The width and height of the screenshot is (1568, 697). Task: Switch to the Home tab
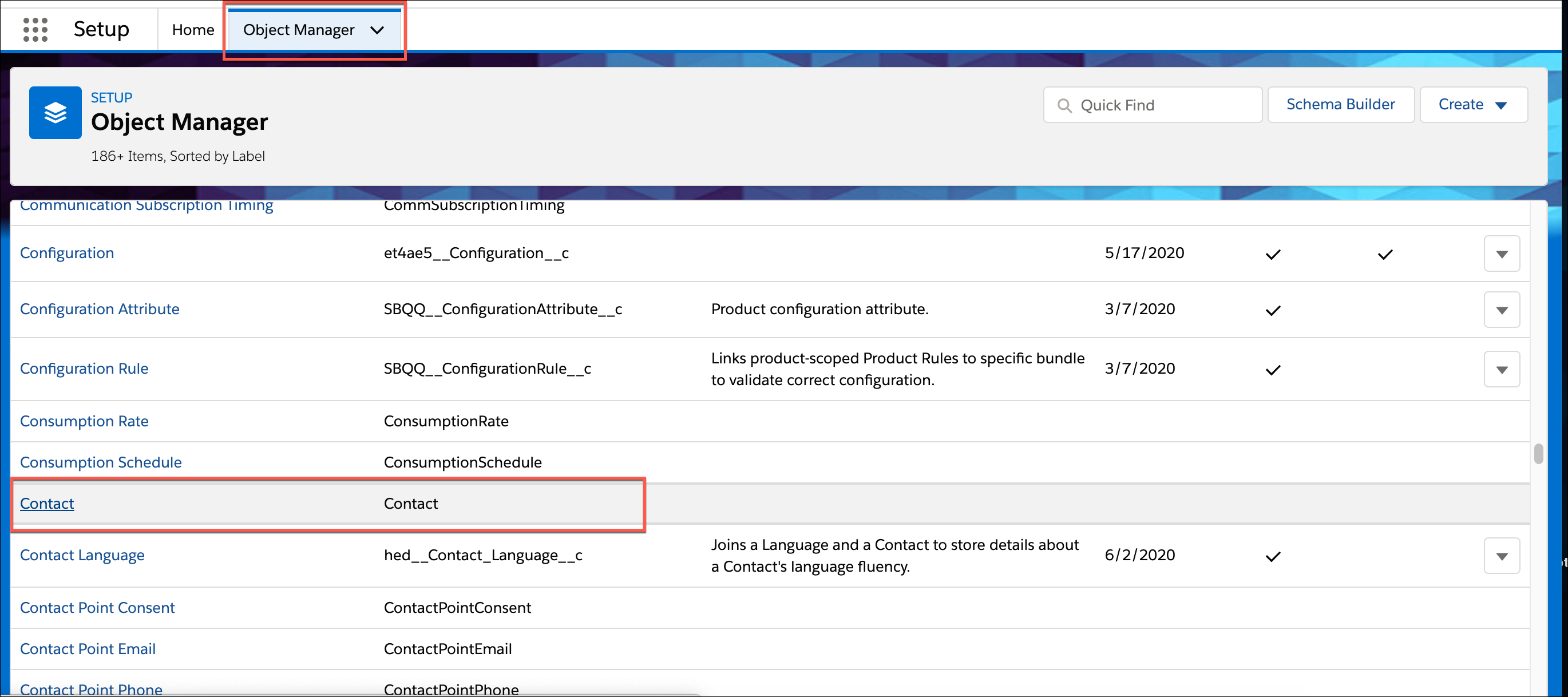pyautogui.click(x=193, y=29)
